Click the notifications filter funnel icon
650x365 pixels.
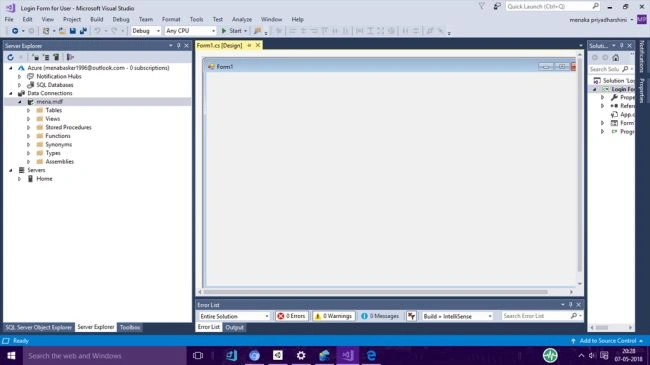[481, 6]
